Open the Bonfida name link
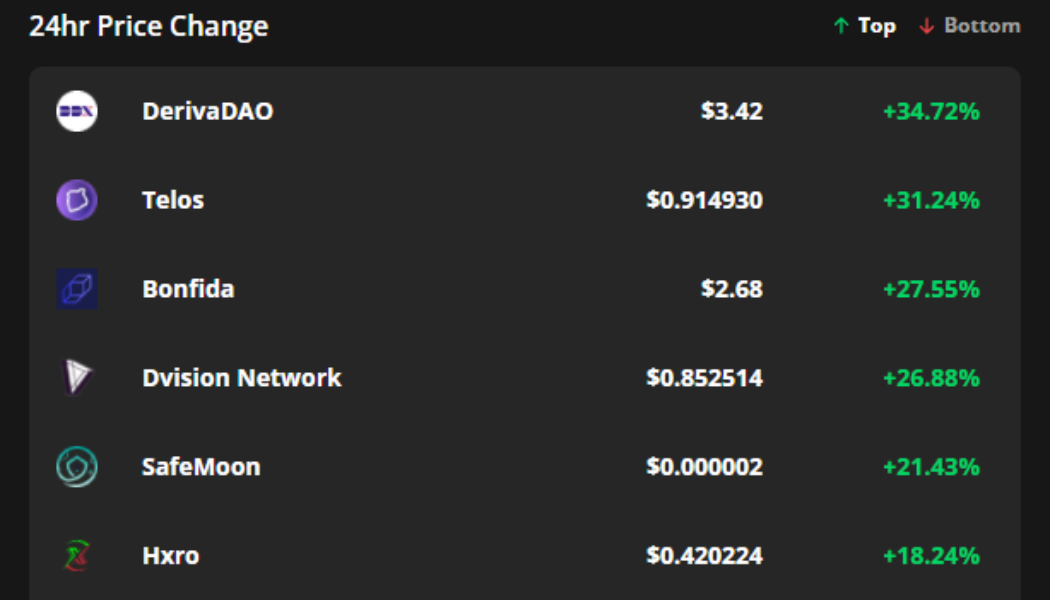Screen dimensions: 1050x600 point(188,289)
